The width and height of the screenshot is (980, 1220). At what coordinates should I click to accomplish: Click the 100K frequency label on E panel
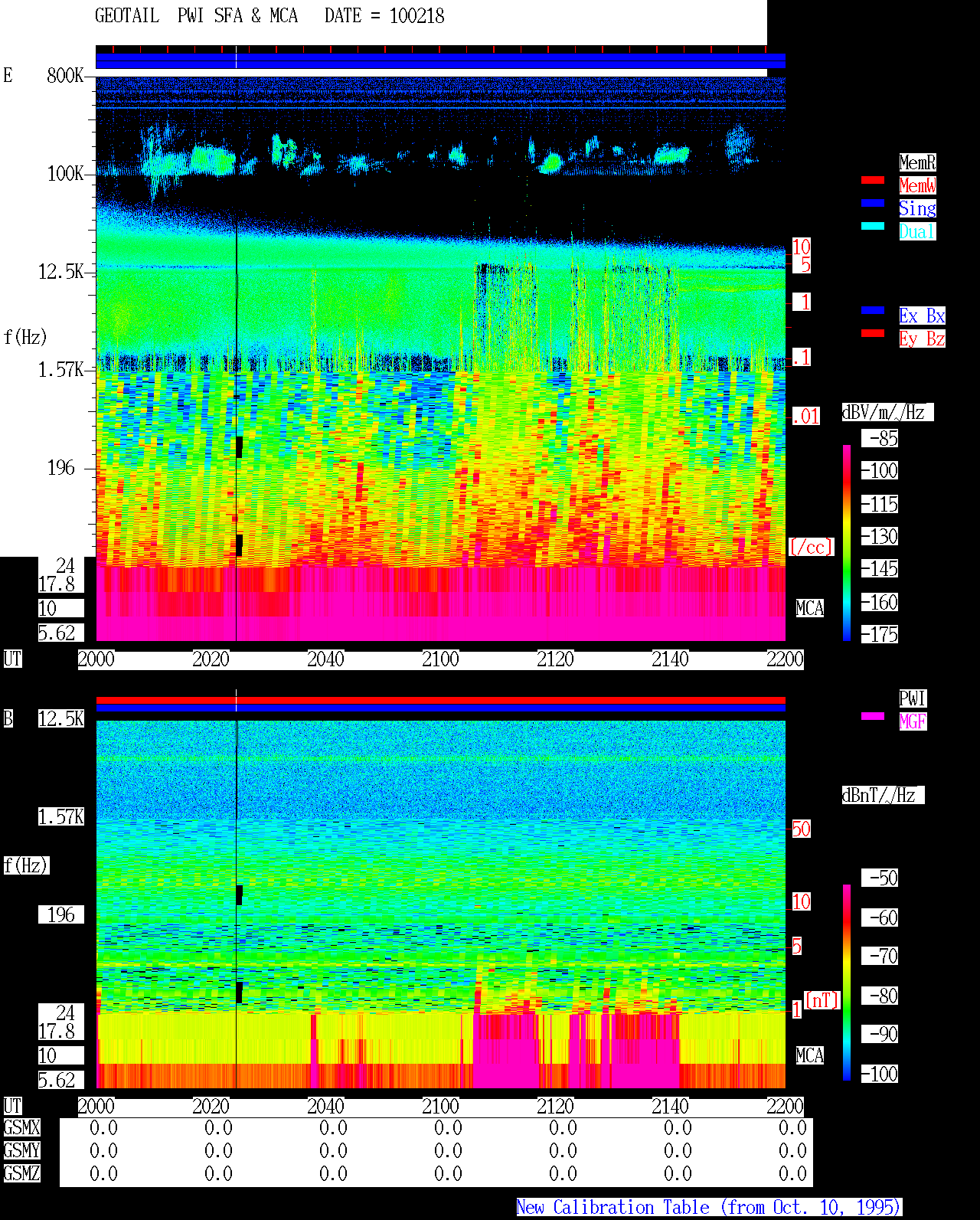click(65, 174)
